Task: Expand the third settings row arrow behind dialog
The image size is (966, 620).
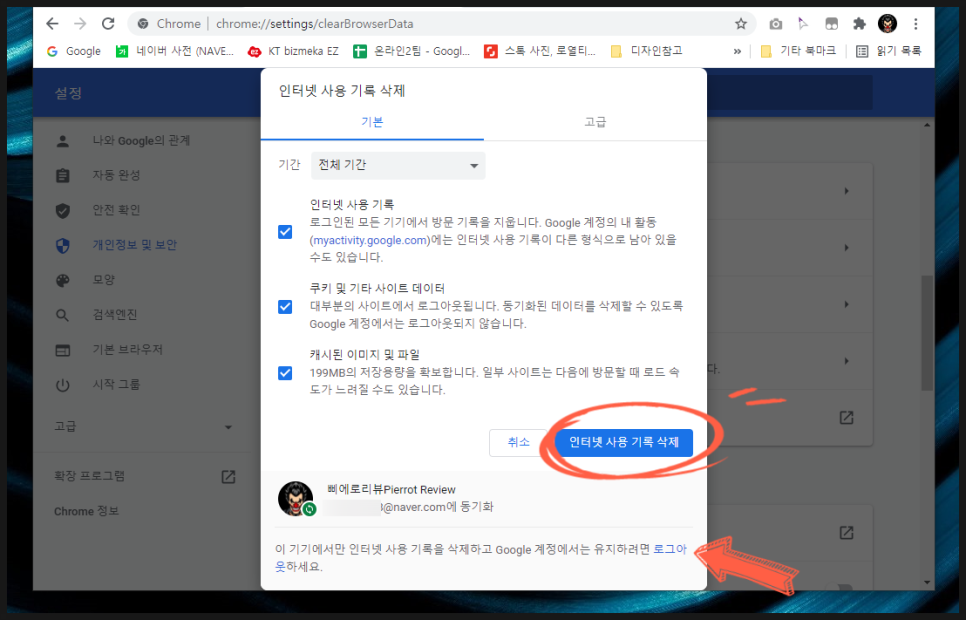Action: 846,304
